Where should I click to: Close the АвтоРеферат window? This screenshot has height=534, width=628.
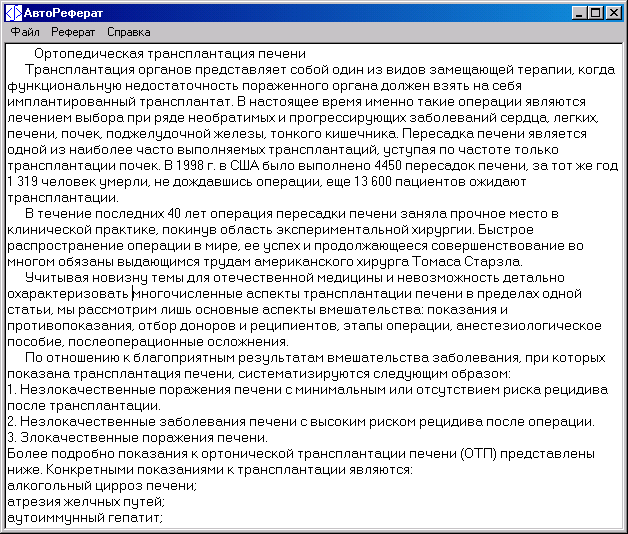(x=614, y=13)
